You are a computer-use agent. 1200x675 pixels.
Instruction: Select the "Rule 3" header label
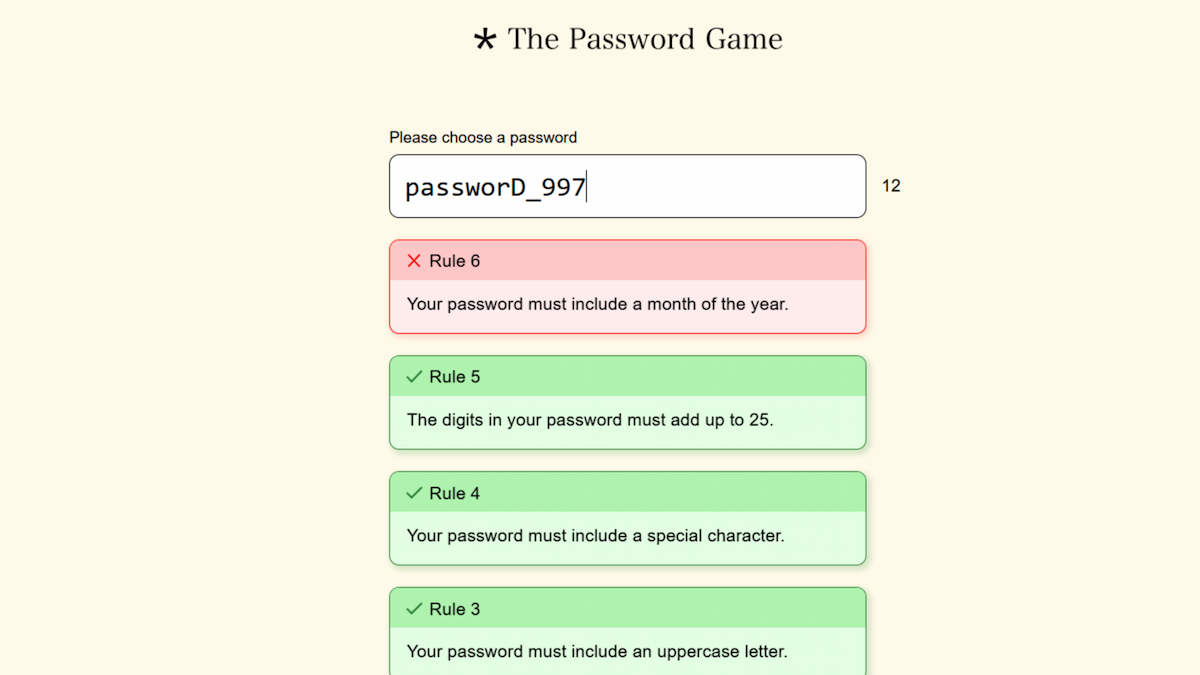(x=455, y=609)
